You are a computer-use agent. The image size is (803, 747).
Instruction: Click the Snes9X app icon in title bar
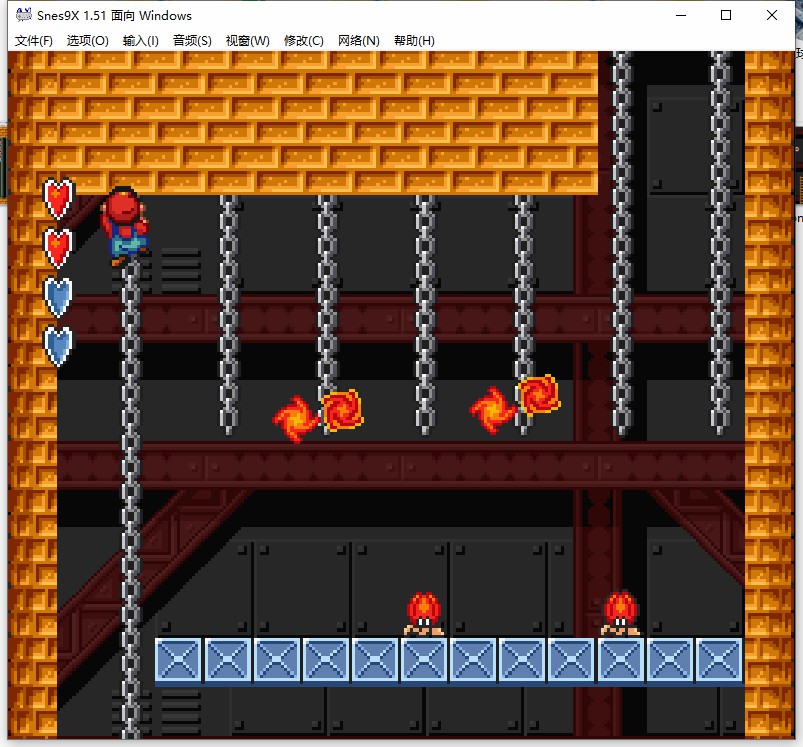[x=24, y=15]
